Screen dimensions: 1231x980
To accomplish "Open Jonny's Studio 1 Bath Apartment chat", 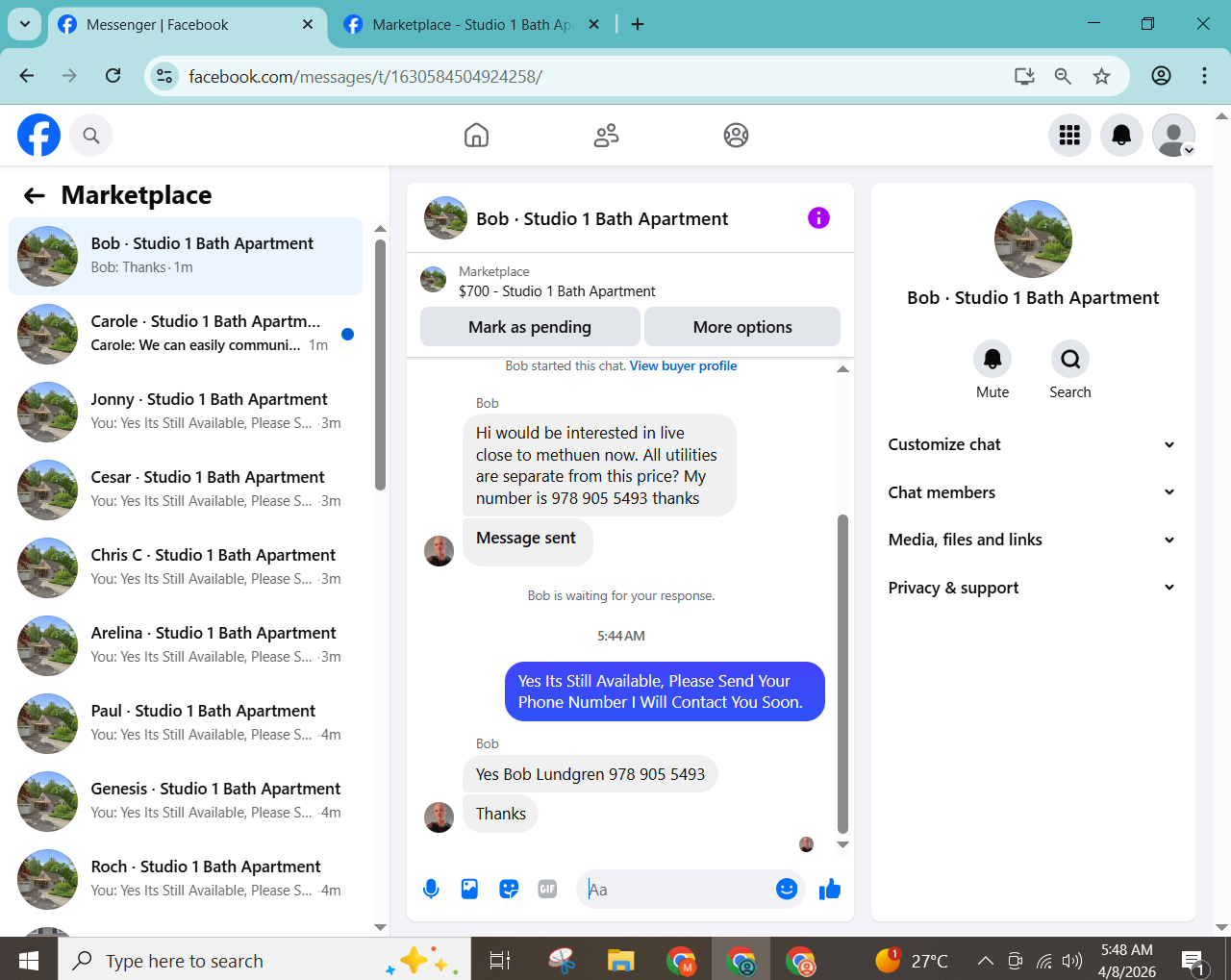I will tap(186, 412).
